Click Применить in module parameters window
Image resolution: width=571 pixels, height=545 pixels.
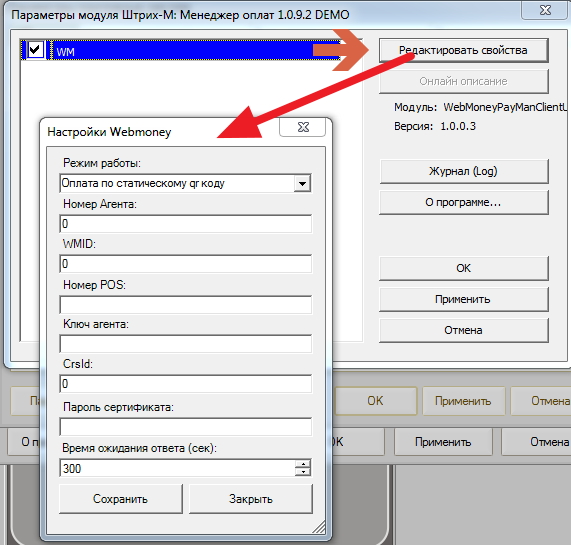(464, 299)
